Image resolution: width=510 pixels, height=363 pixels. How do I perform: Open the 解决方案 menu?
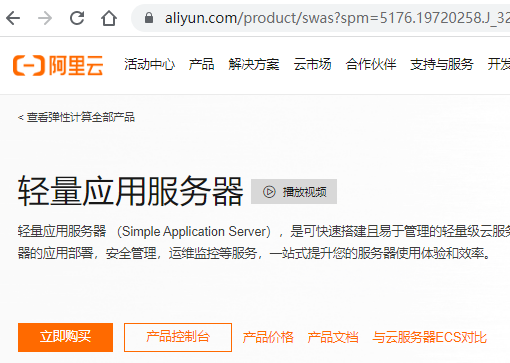click(x=254, y=64)
